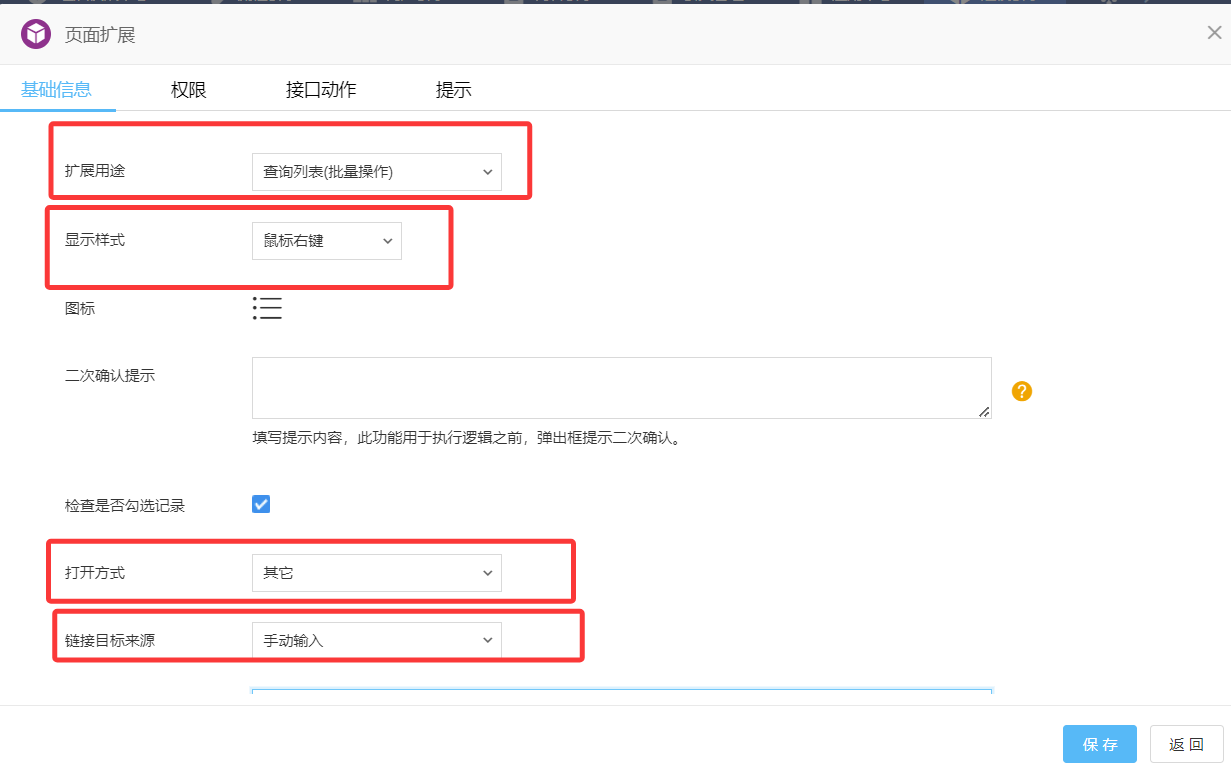Click the purple cube page extension icon

click(x=36, y=35)
